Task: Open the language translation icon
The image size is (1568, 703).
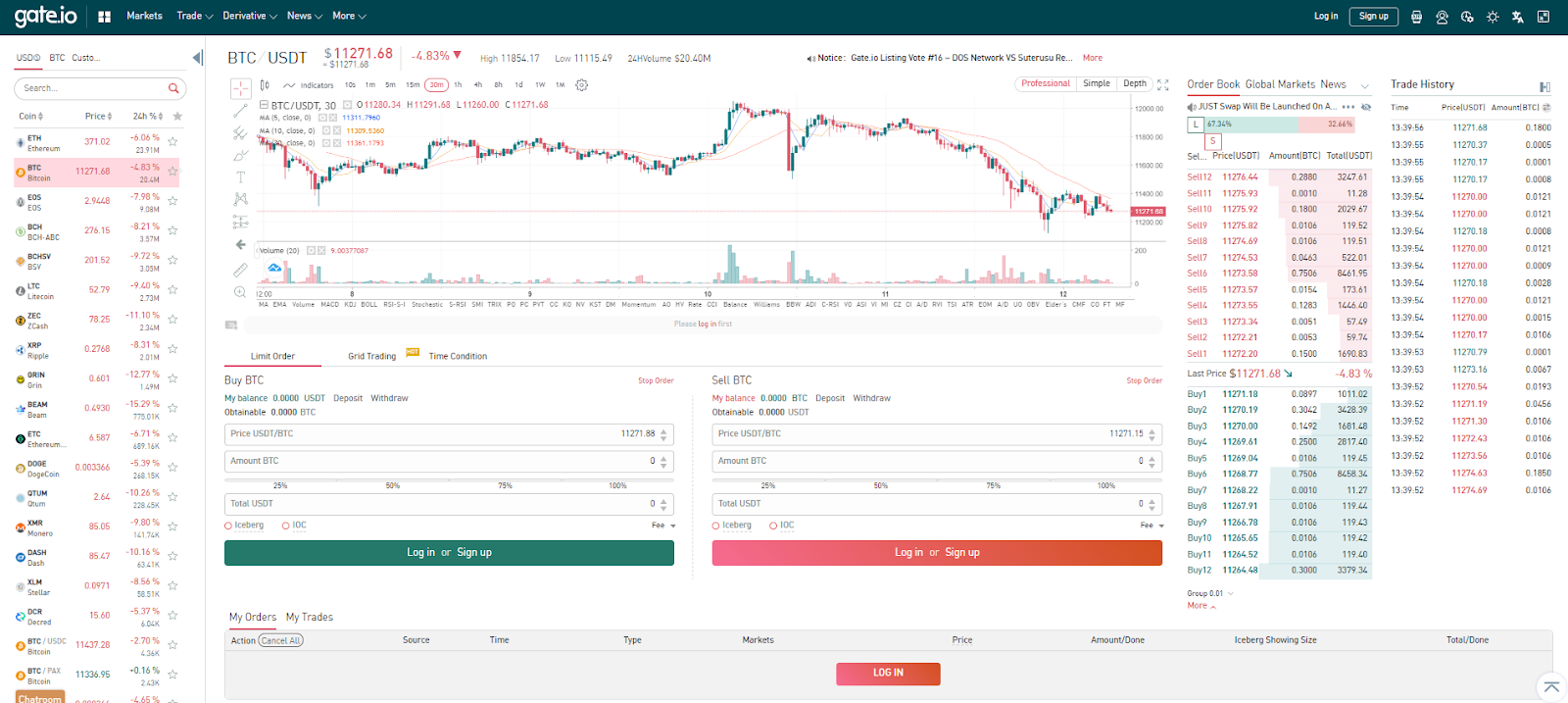Action: point(1518,17)
